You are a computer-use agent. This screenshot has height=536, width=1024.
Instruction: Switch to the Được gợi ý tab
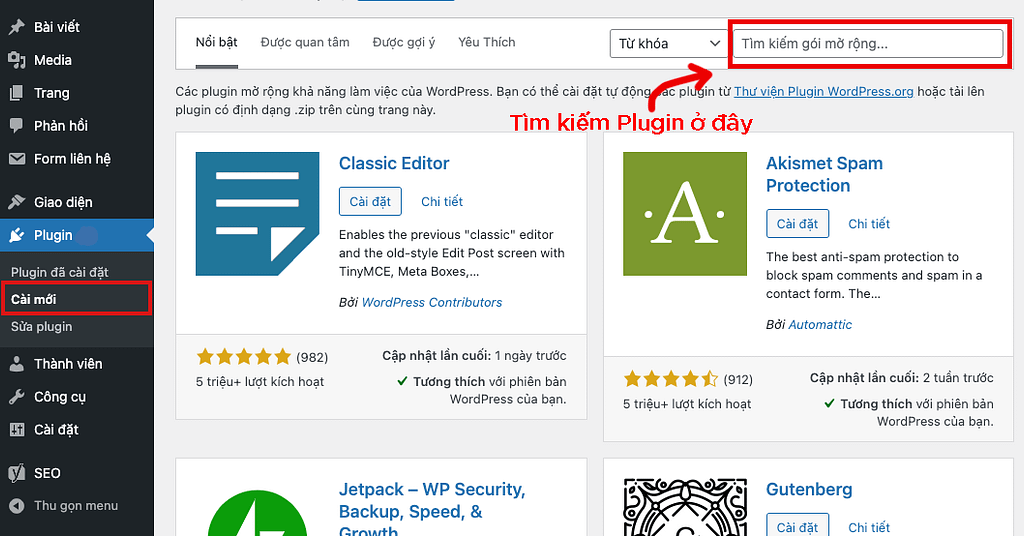coord(404,42)
